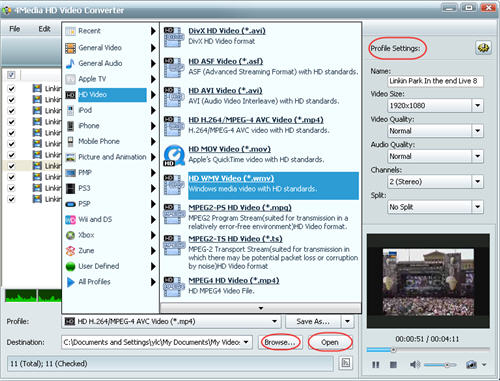
Task: Open the Save As arrow dropdown
Action: tap(347, 322)
